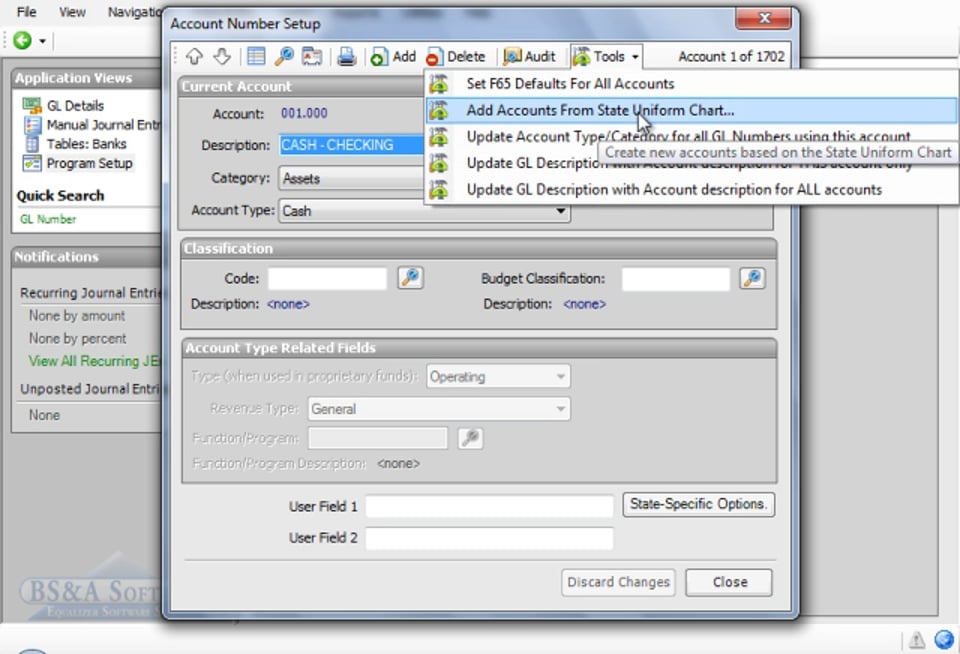Open Manual Journal Entries view
Viewport: 960px width, 654px height.
click(103, 125)
